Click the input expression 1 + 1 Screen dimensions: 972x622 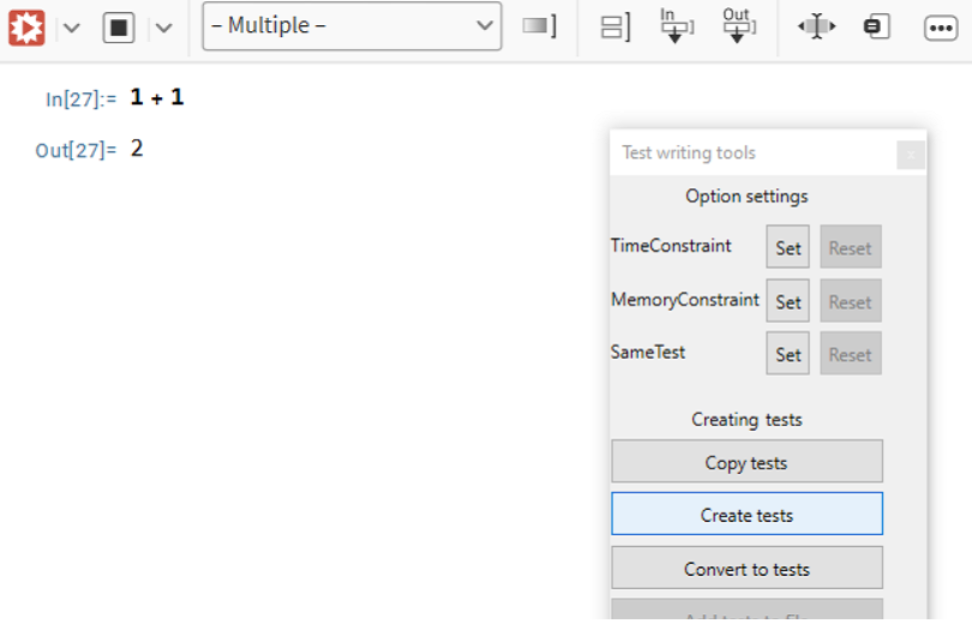[157, 98]
